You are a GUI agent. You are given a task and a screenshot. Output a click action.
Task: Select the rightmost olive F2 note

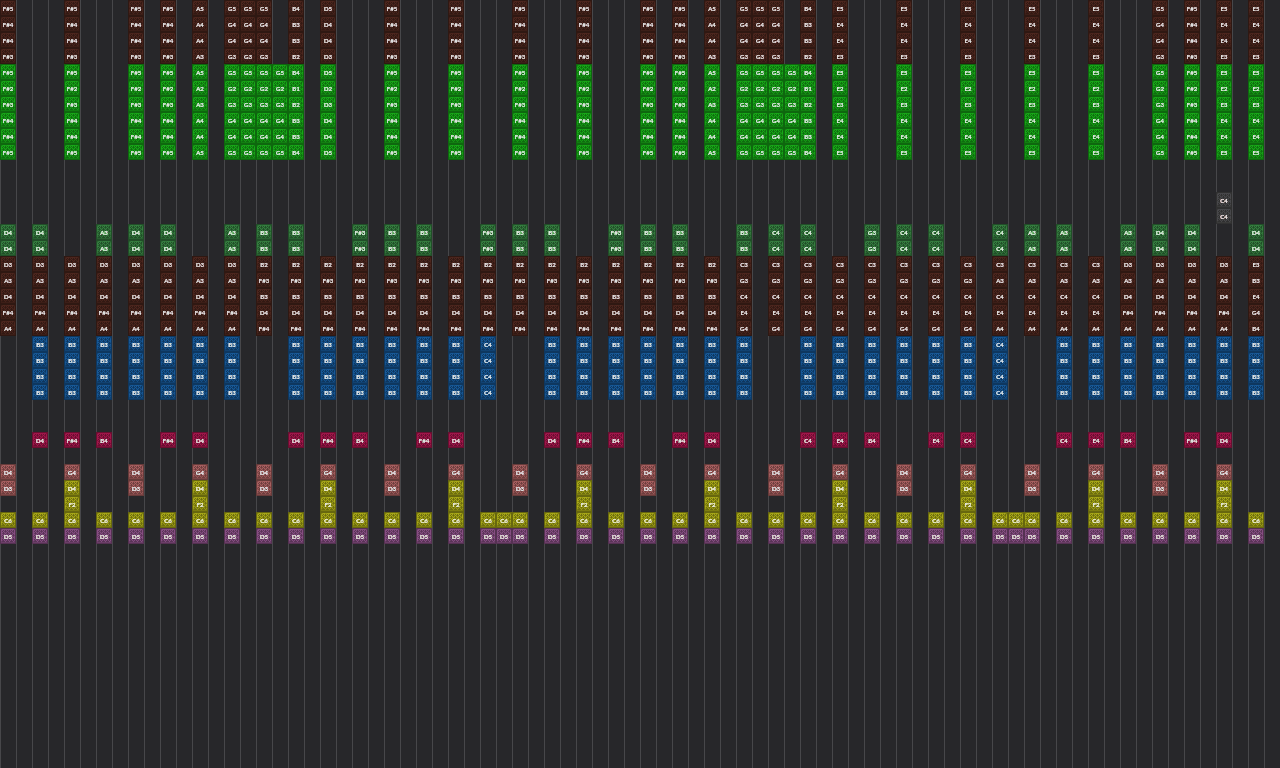1224,504
